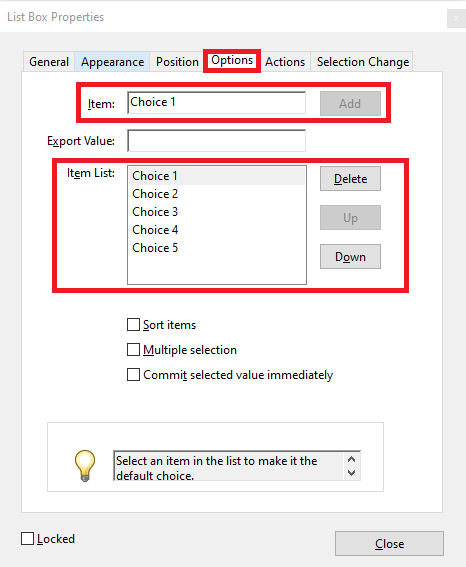Switch to Selection Change tab

(x=363, y=62)
